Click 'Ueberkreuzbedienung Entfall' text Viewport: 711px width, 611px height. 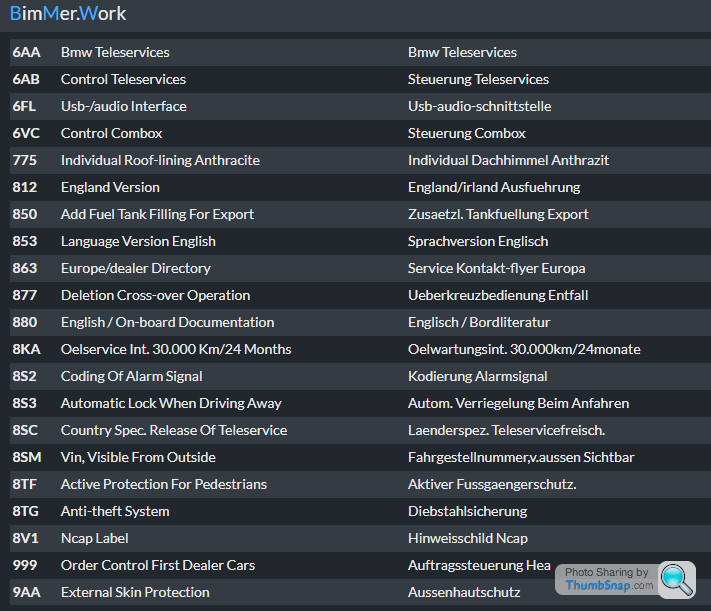pos(498,295)
